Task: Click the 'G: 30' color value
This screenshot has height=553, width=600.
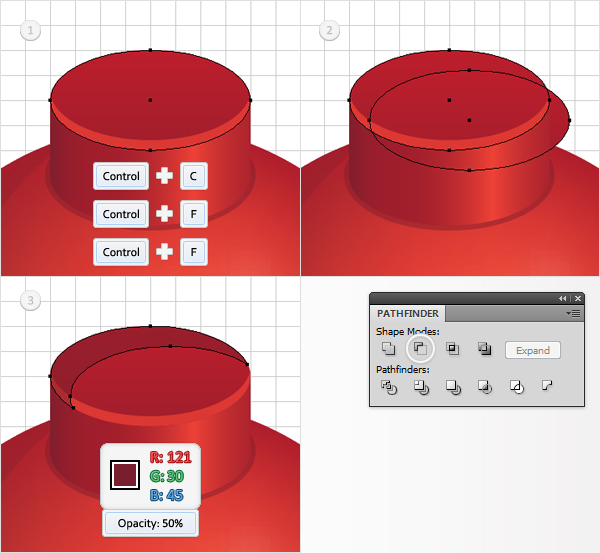Action: (x=166, y=476)
